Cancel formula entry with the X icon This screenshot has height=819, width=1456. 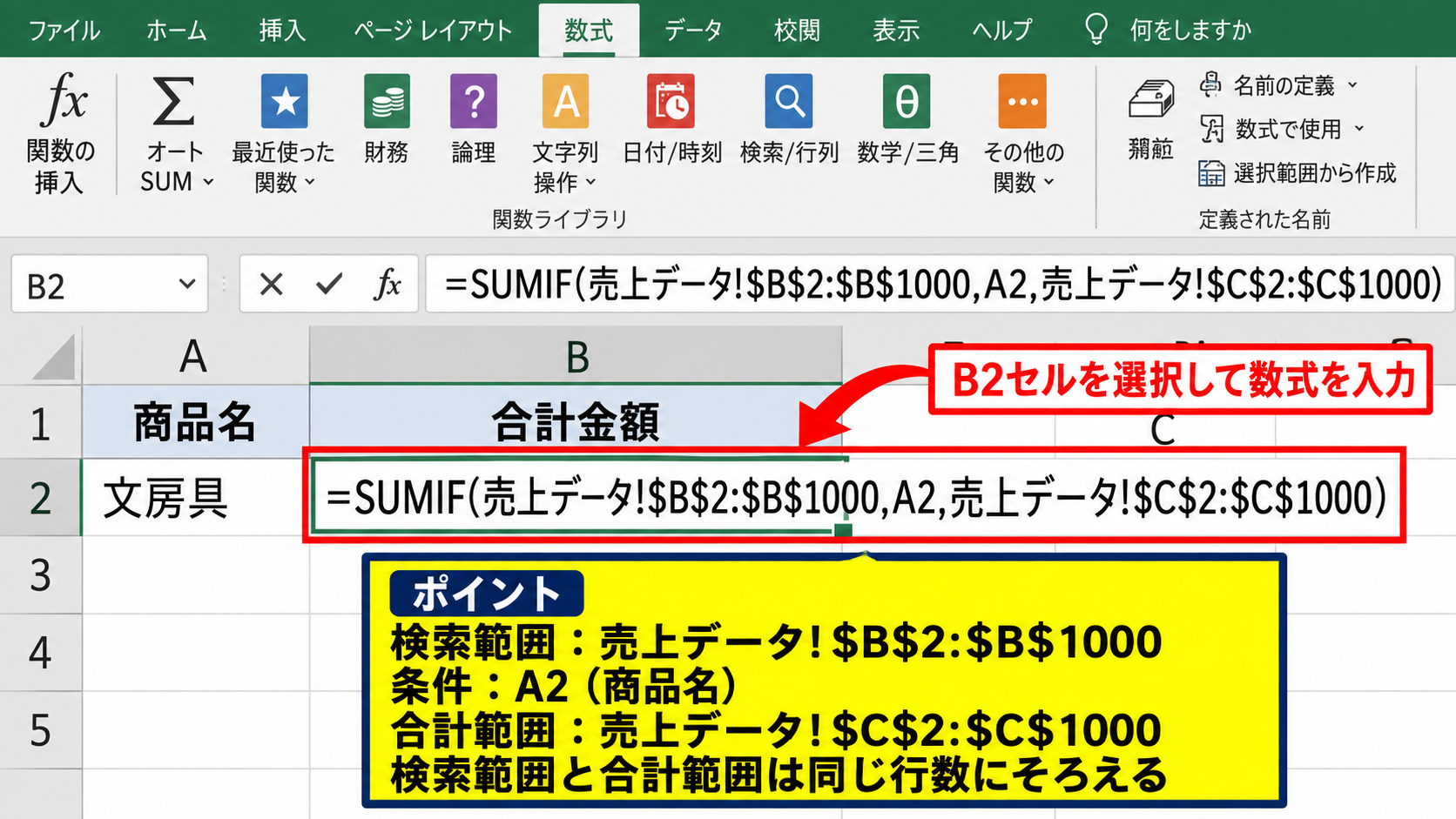(x=271, y=284)
